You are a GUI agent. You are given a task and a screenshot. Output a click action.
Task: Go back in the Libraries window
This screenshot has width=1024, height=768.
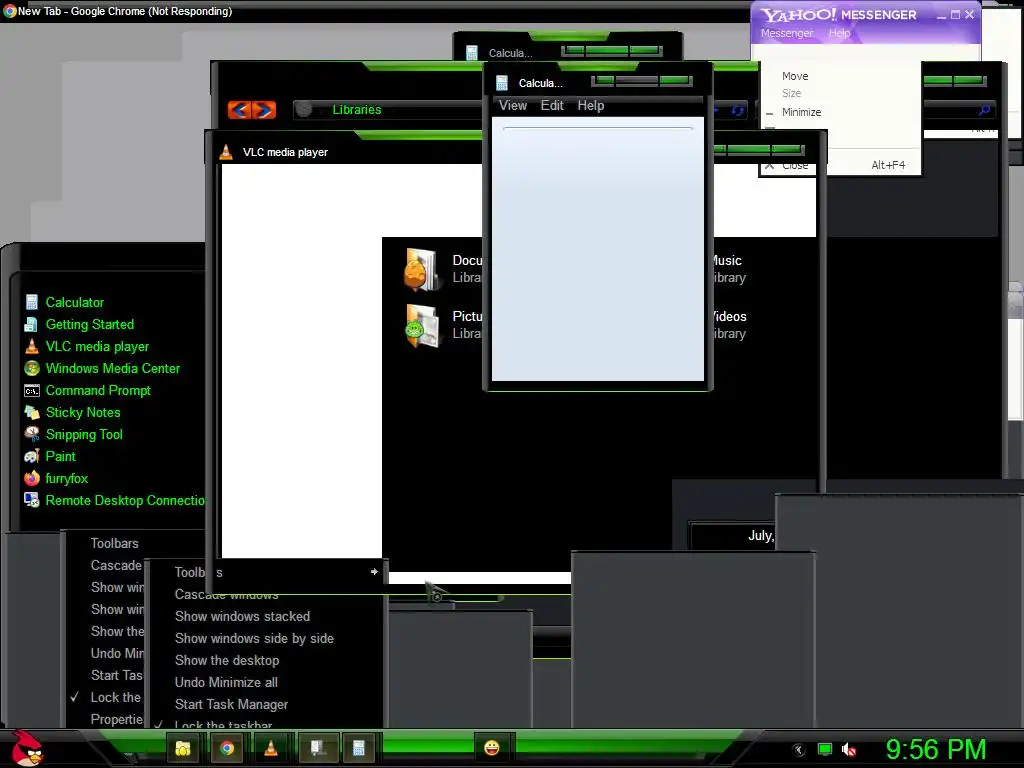[x=240, y=110]
